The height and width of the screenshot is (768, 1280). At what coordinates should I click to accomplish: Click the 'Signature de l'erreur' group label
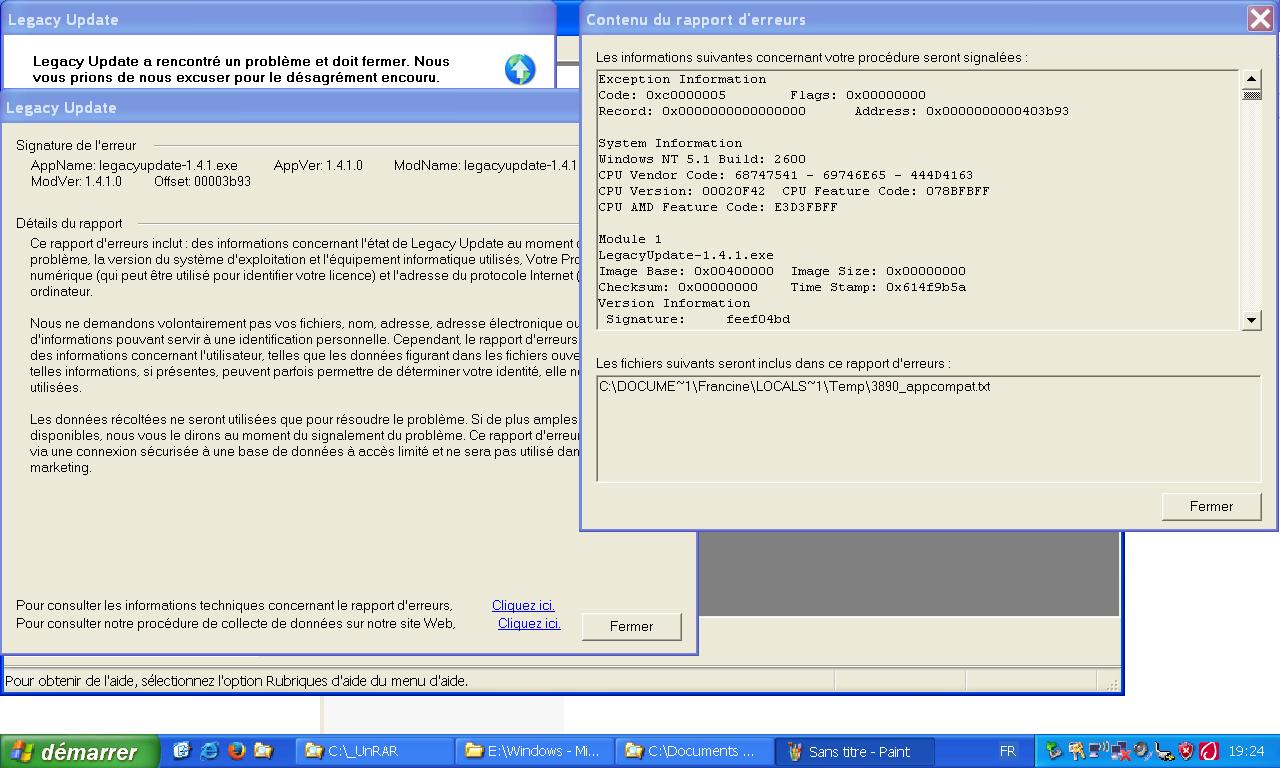[x=76, y=145]
